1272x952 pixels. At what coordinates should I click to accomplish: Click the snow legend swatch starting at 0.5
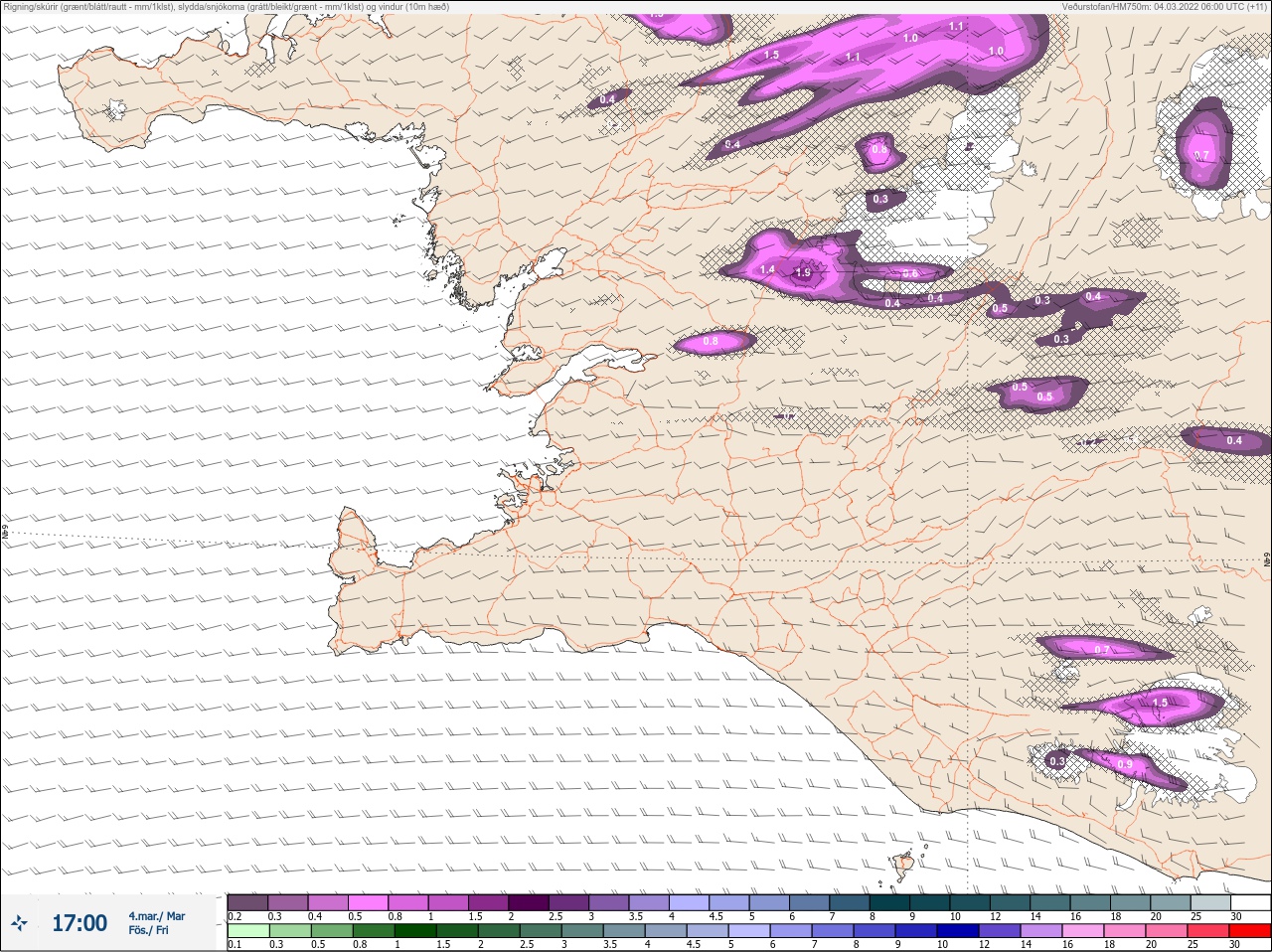pyautogui.click(x=368, y=902)
